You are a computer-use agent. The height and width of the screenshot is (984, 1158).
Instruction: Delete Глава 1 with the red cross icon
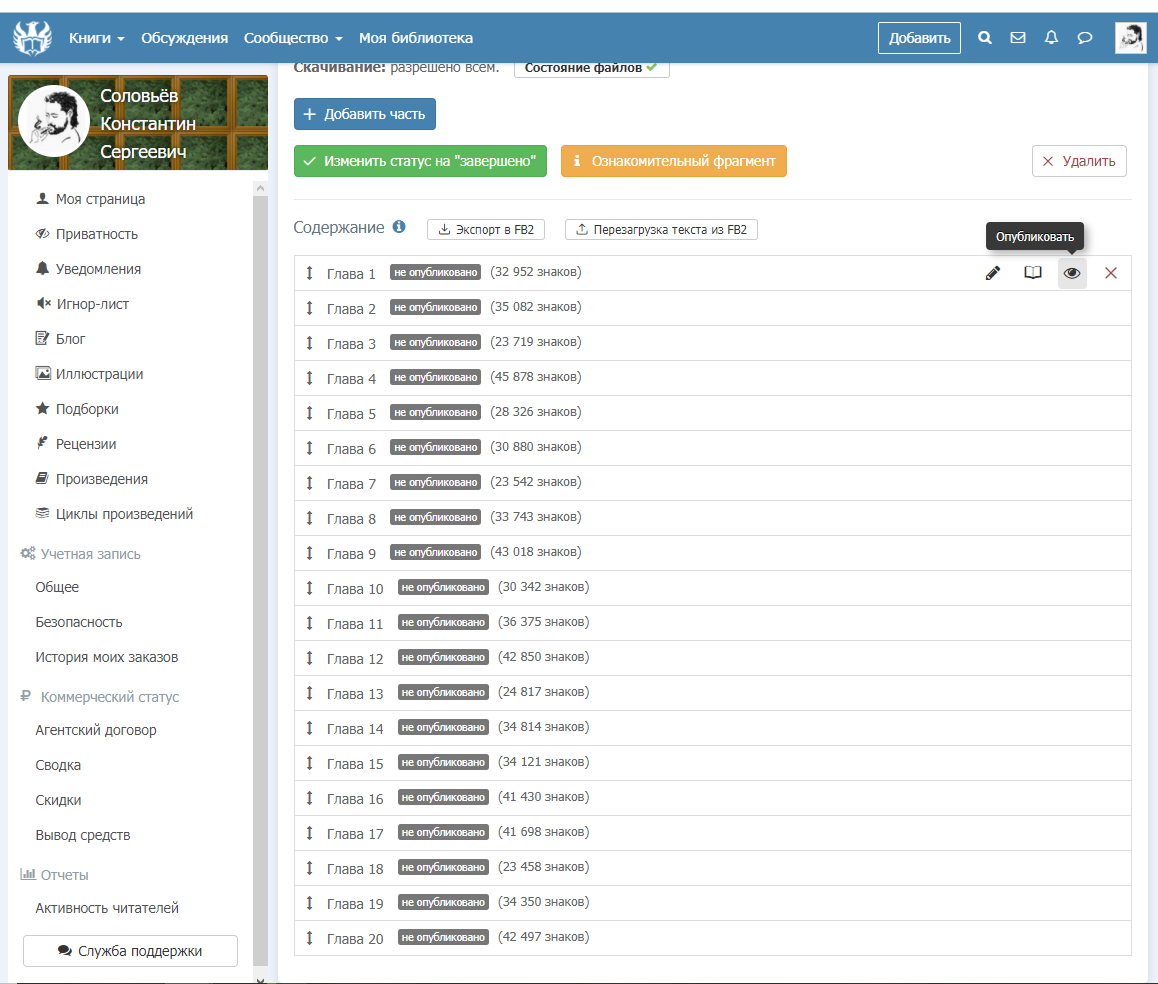(x=1111, y=273)
